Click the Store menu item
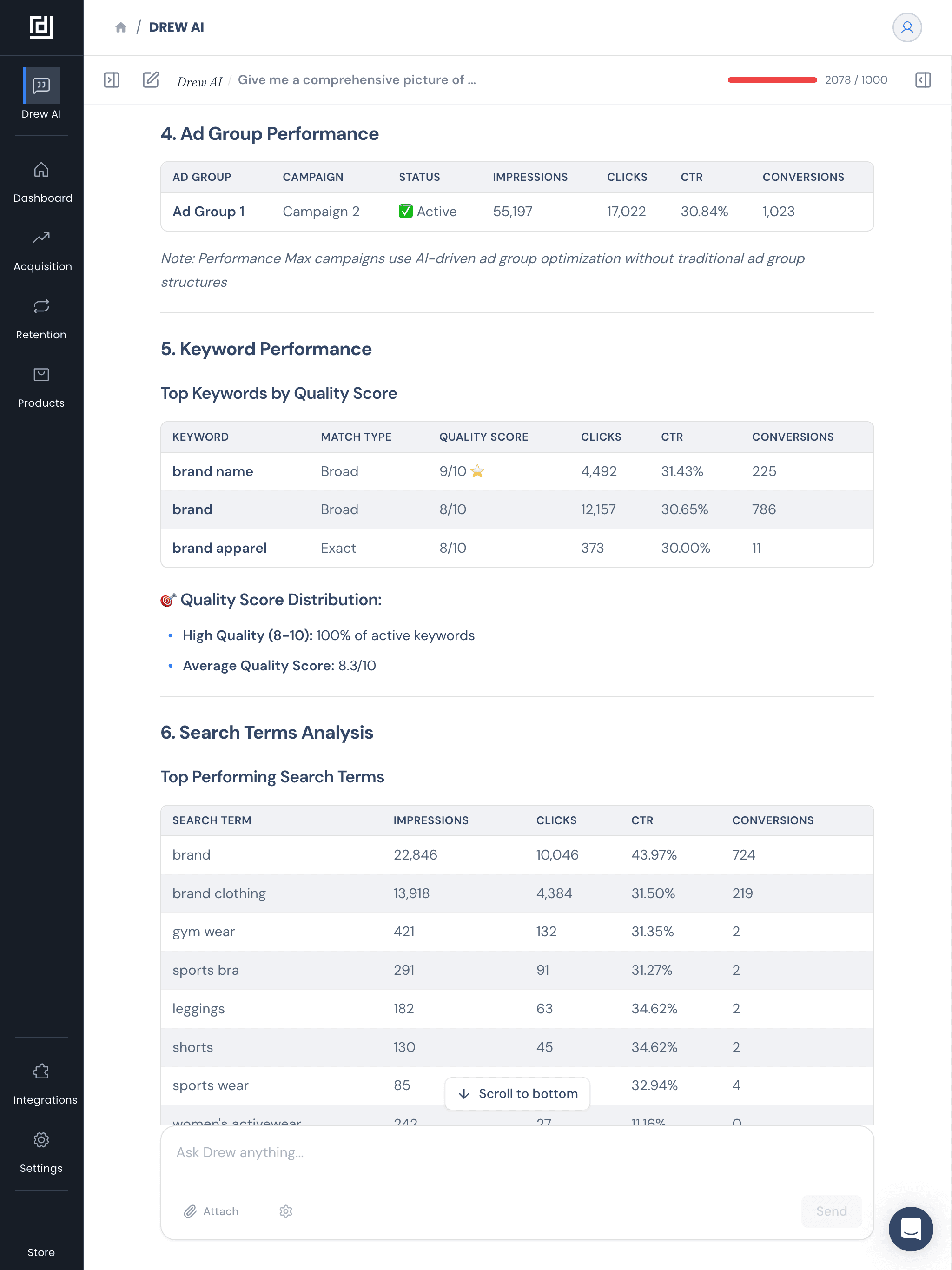This screenshot has width=952, height=1270. [x=41, y=1252]
